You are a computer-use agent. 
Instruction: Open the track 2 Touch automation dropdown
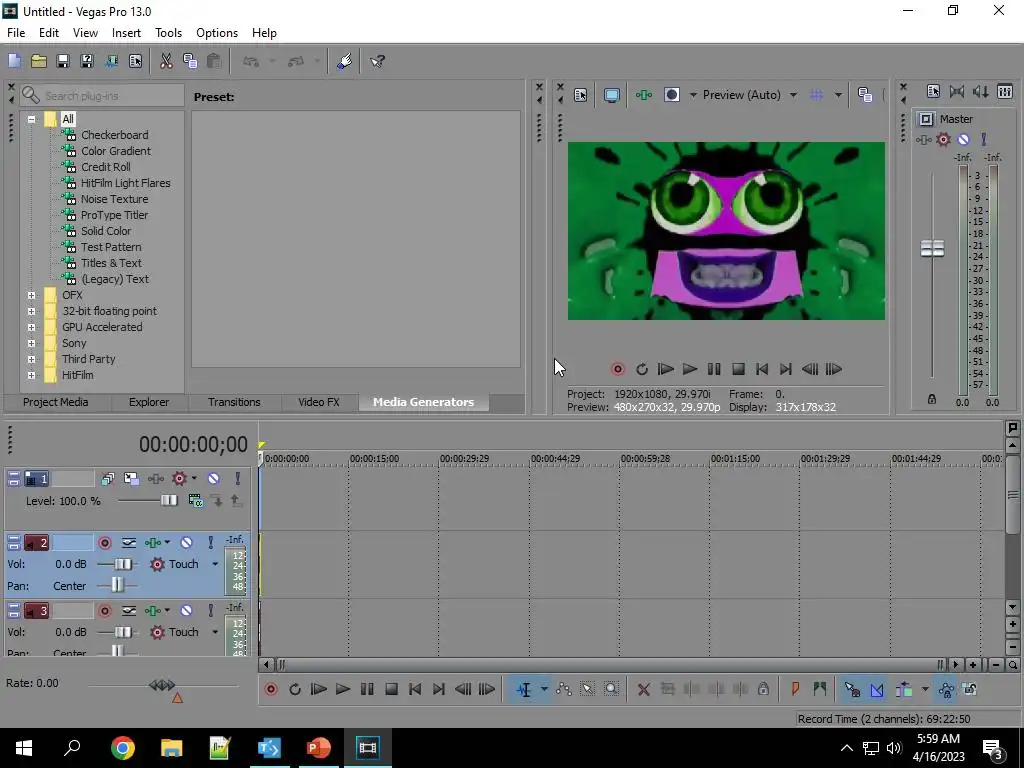point(215,564)
